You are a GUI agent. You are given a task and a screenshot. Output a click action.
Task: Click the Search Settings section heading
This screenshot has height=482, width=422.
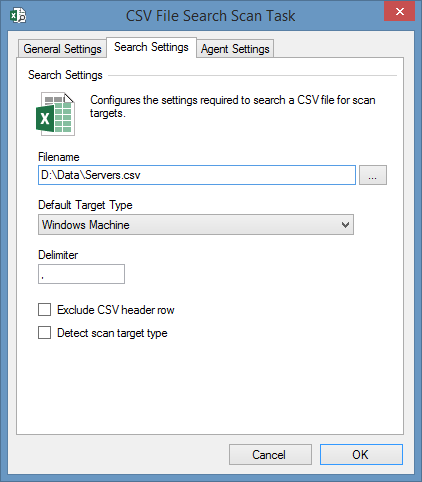pyautogui.click(x=65, y=75)
